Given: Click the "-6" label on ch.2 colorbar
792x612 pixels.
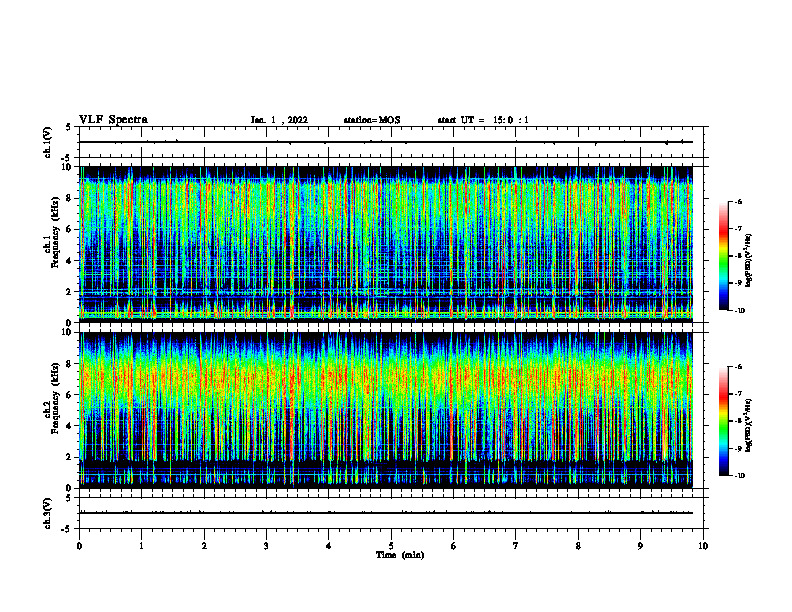Looking at the screenshot, I should (738, 367).
